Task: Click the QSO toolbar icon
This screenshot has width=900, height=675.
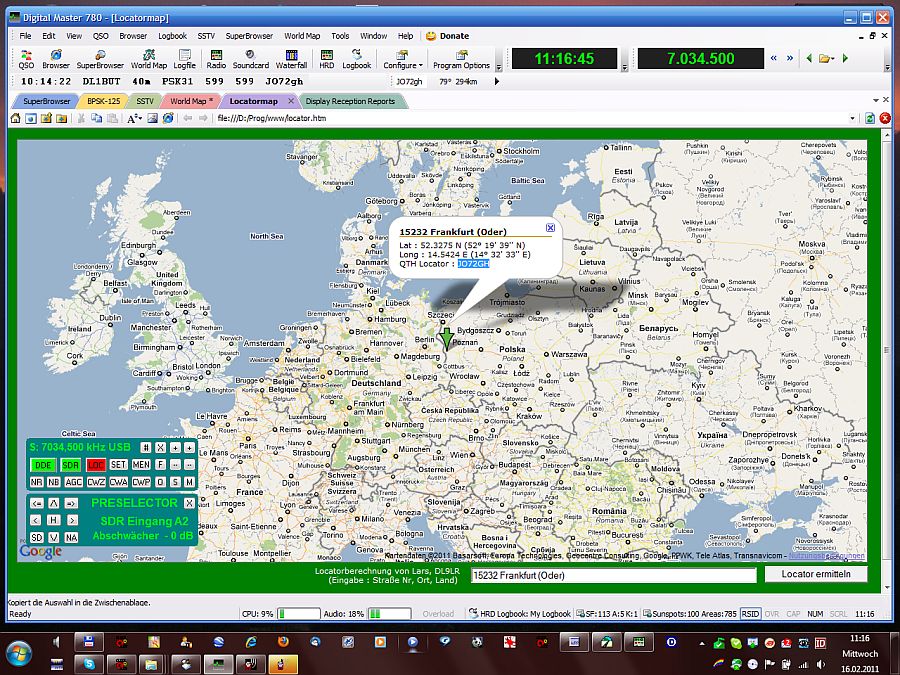Action: (x=26, y=59)
